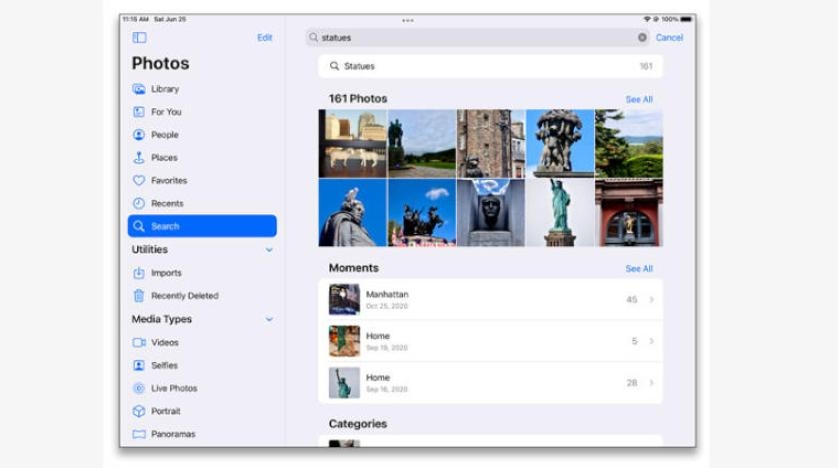Select the Search sidebar tab
This screenshot has width=838, height=468.
tap(202, 227)
